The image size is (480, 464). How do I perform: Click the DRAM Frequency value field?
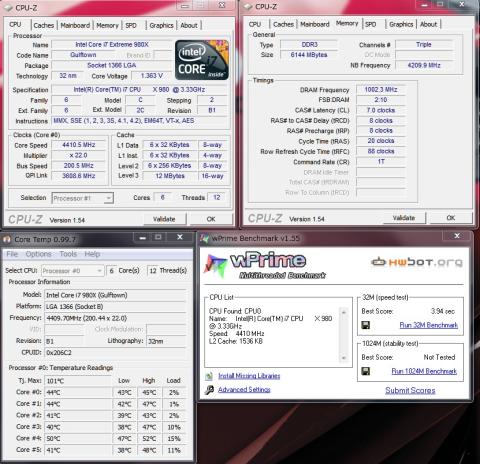381,90
